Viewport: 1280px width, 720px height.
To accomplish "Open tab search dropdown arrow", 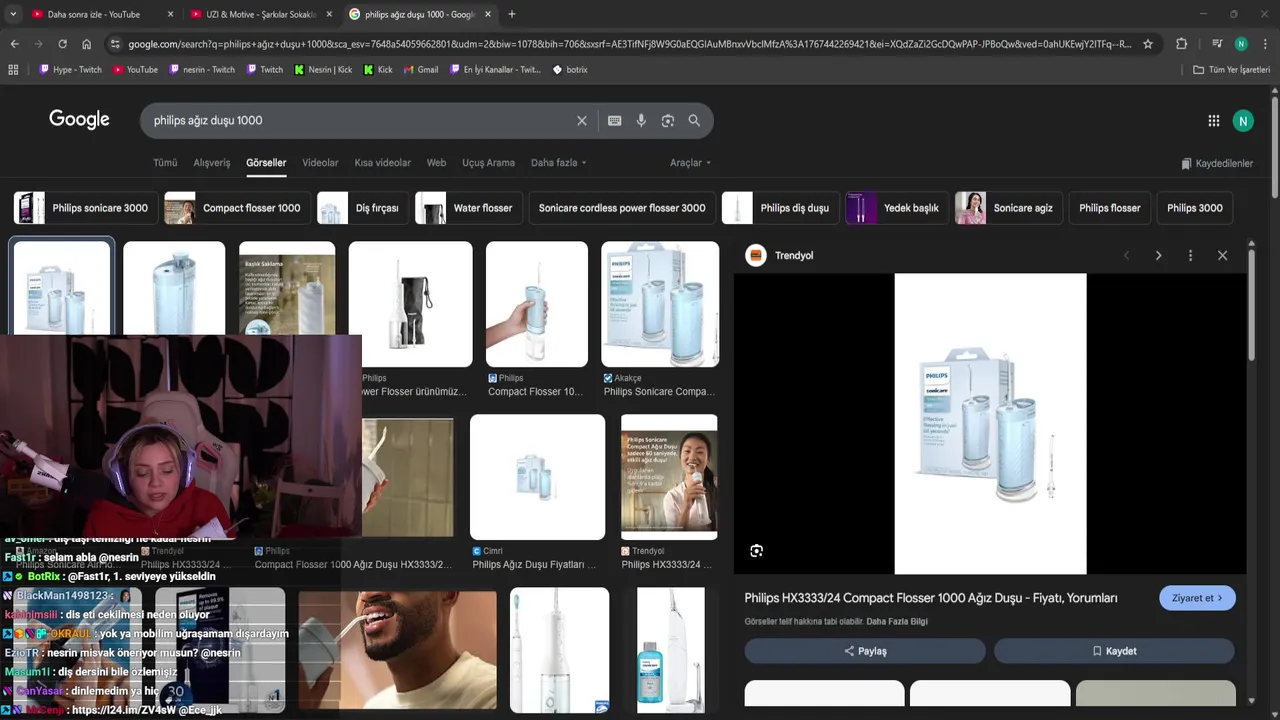I will 13,14.
